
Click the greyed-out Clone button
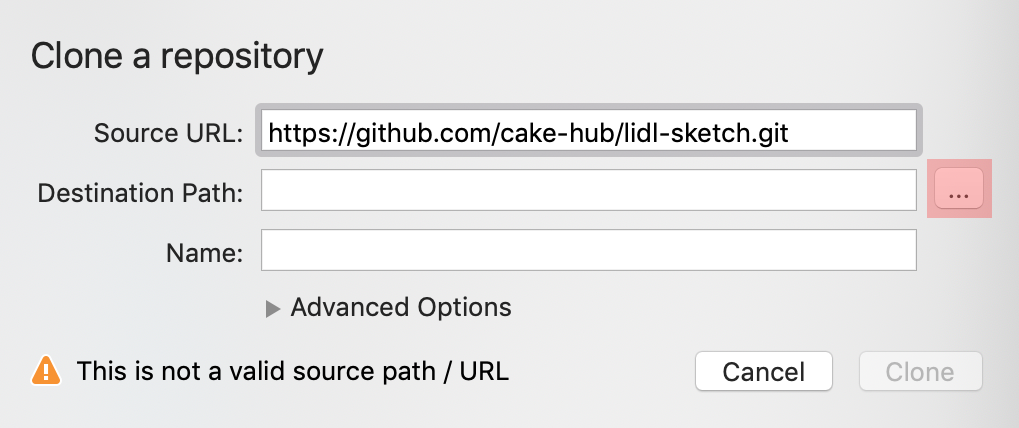click(920, 371)
